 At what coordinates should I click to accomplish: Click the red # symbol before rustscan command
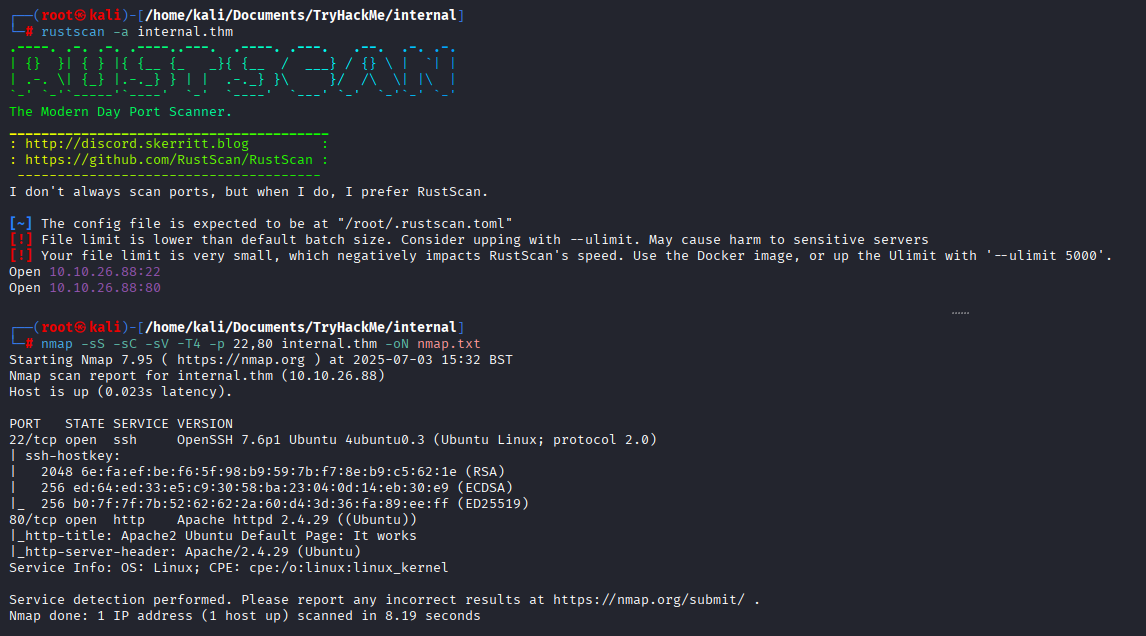[29, 32]
